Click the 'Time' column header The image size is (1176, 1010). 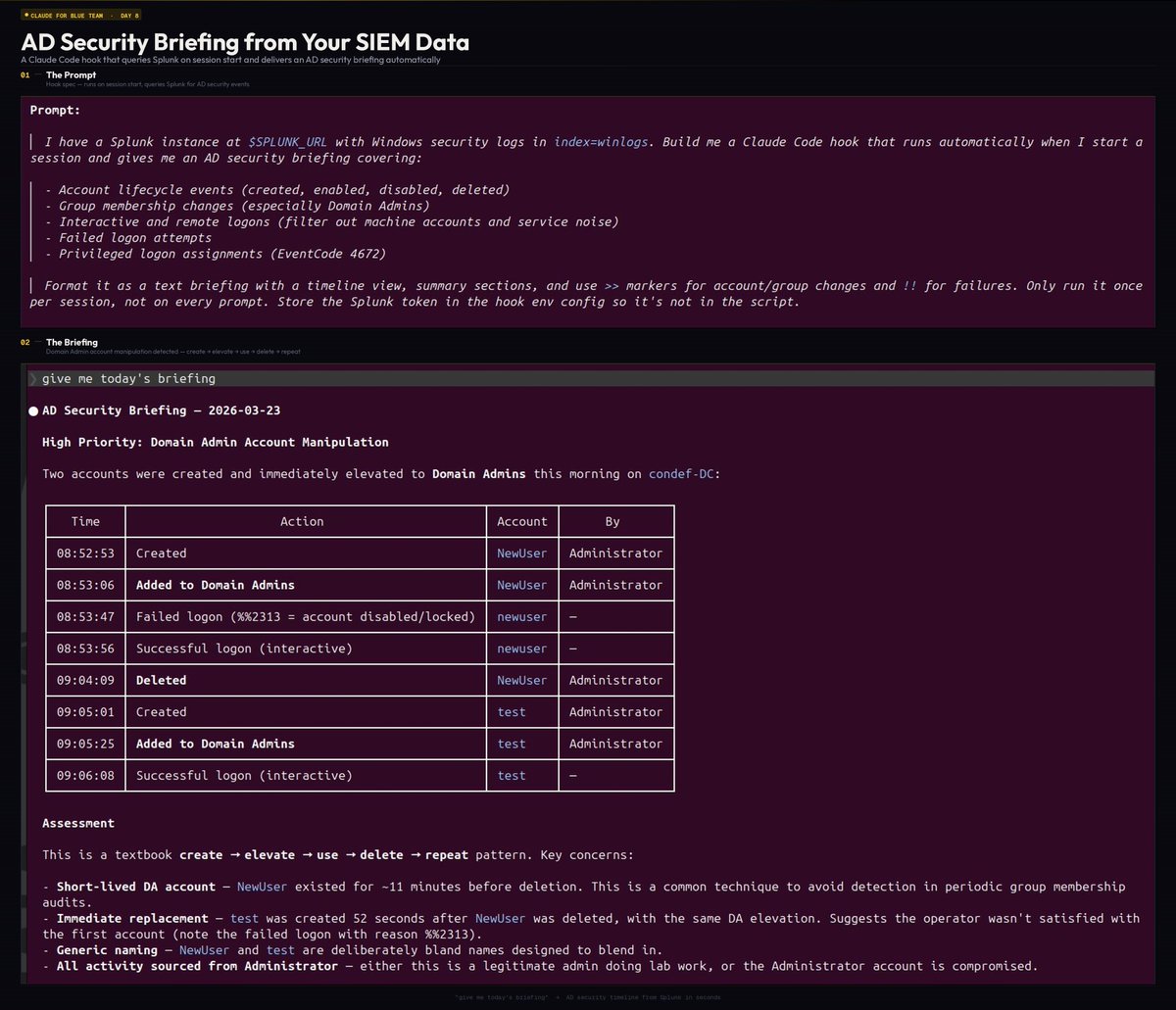pos(85,521)
